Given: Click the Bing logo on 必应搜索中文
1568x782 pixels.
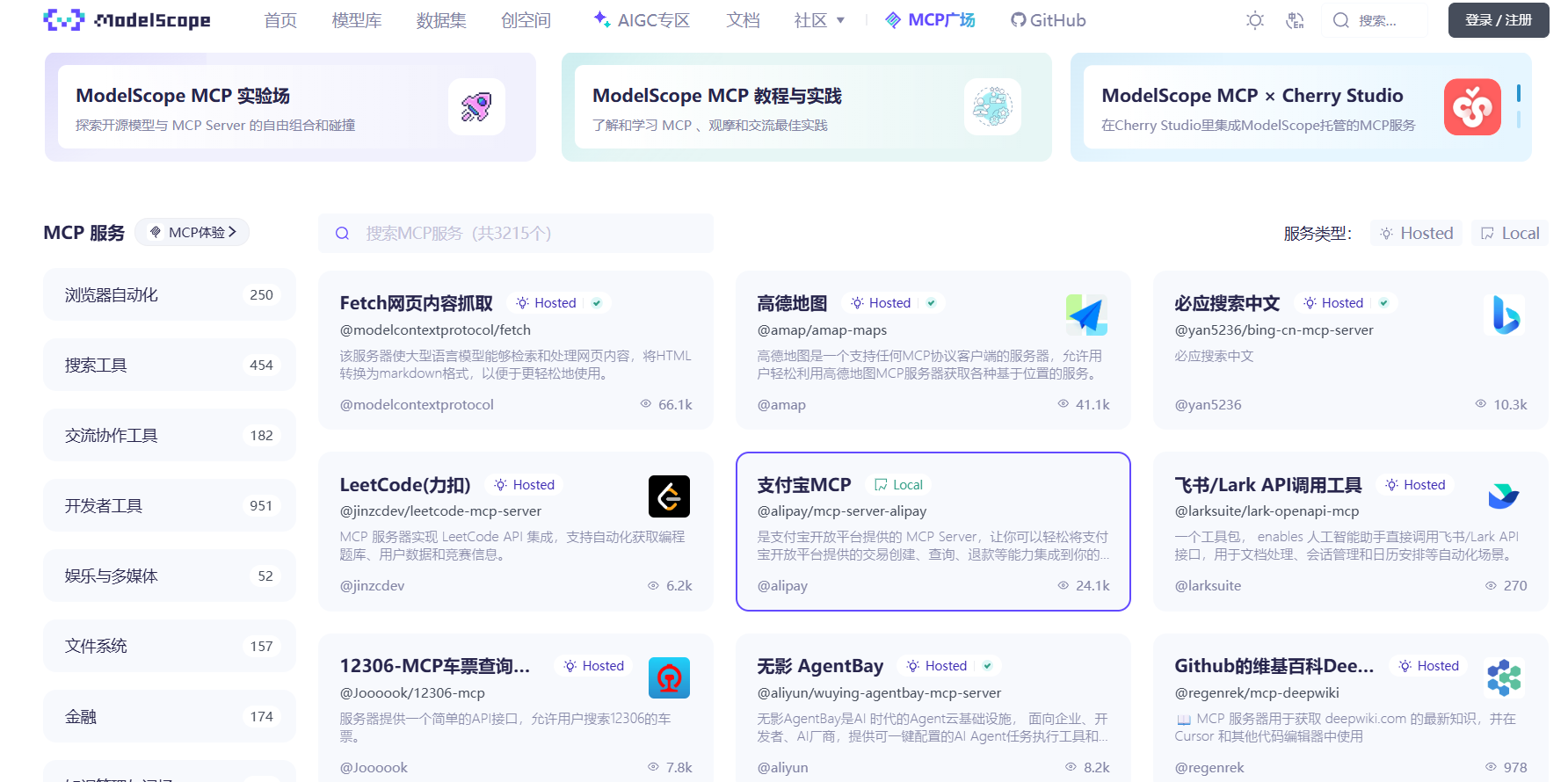Looking at the screenshot, I should (x=1505, y=315).
